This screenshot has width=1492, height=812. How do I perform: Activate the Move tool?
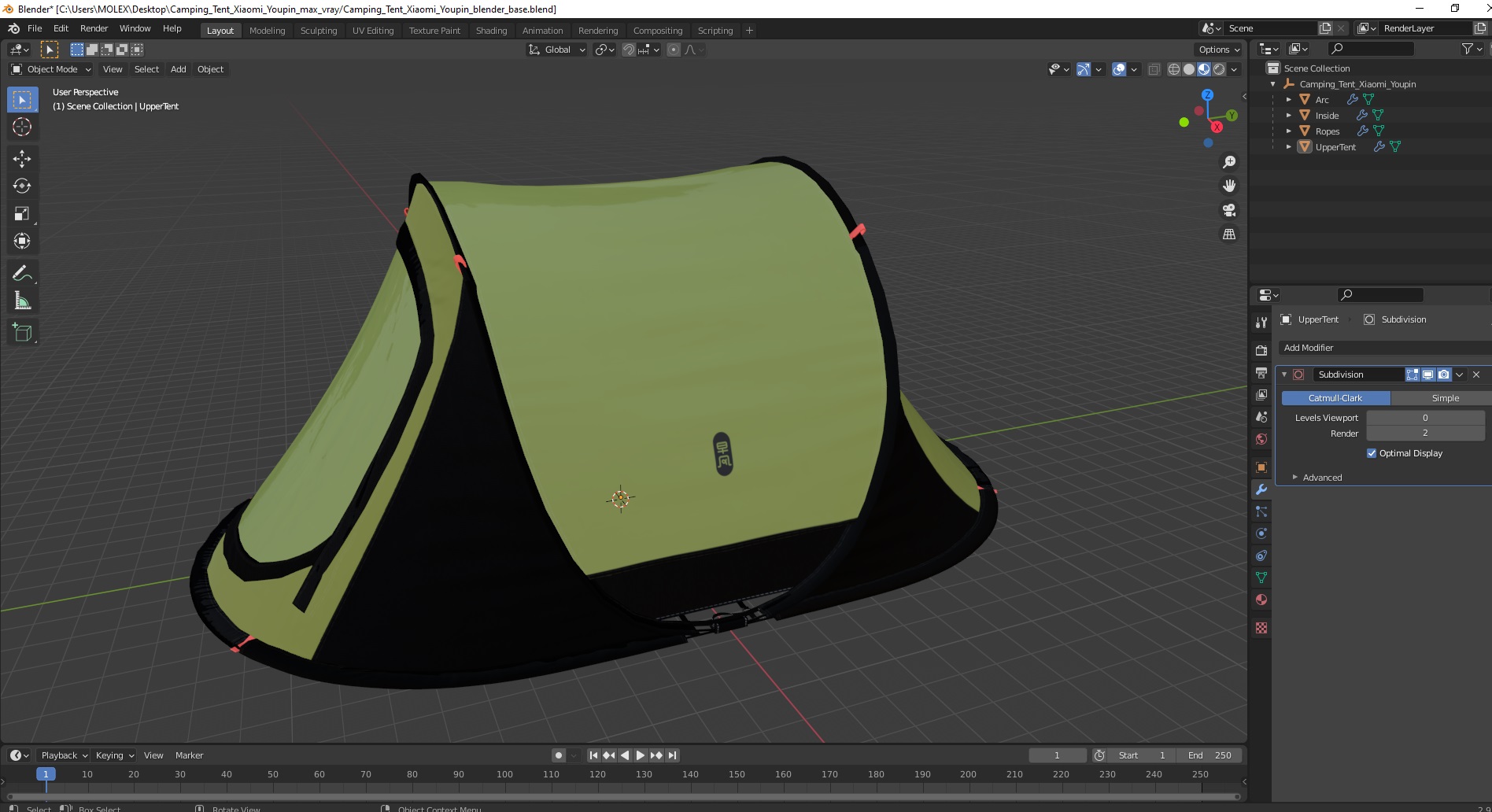click(x=22, y=158)
